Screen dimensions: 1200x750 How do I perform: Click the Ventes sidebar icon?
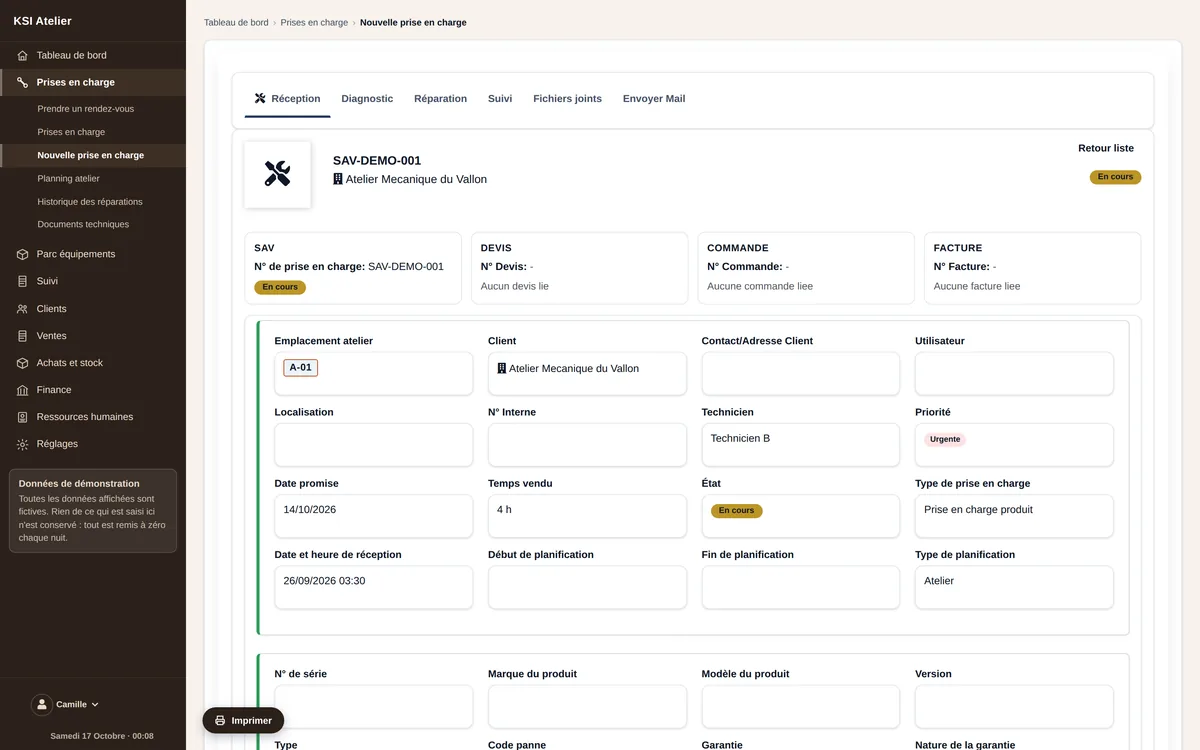tap(22, 336)
